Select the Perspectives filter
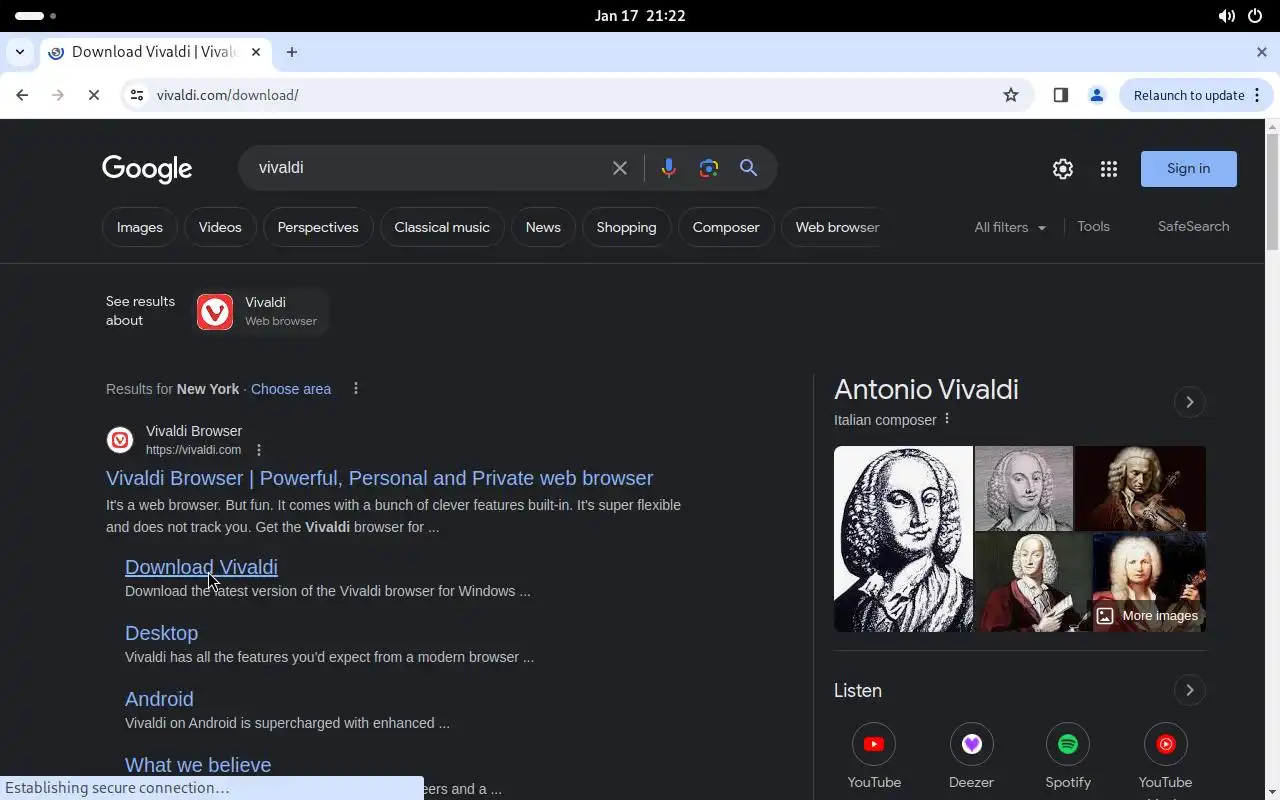Viewport: 1280px width, 800px height. (318, 227)
